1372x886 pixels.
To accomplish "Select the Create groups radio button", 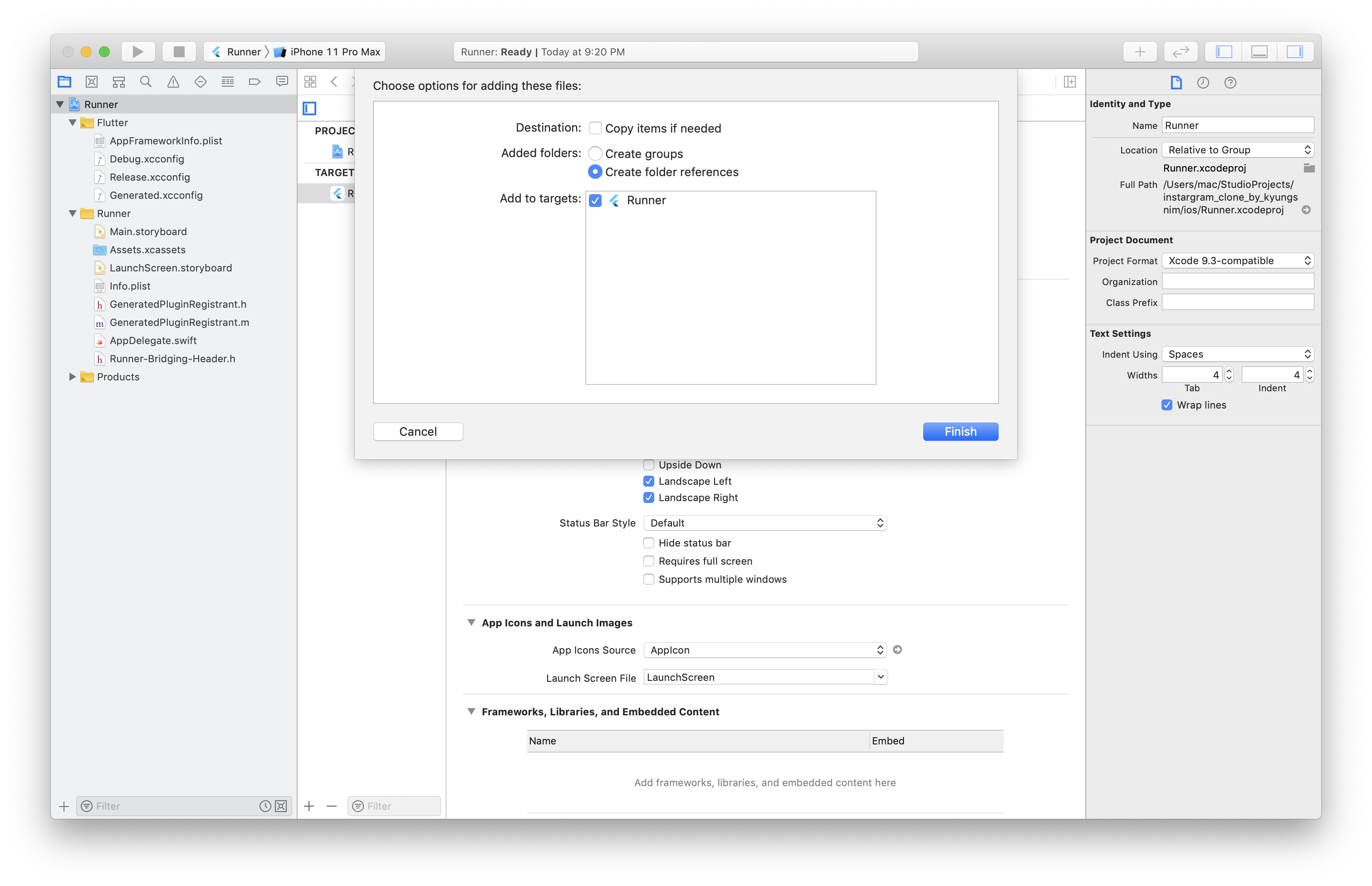I will [x=595, y=153].
